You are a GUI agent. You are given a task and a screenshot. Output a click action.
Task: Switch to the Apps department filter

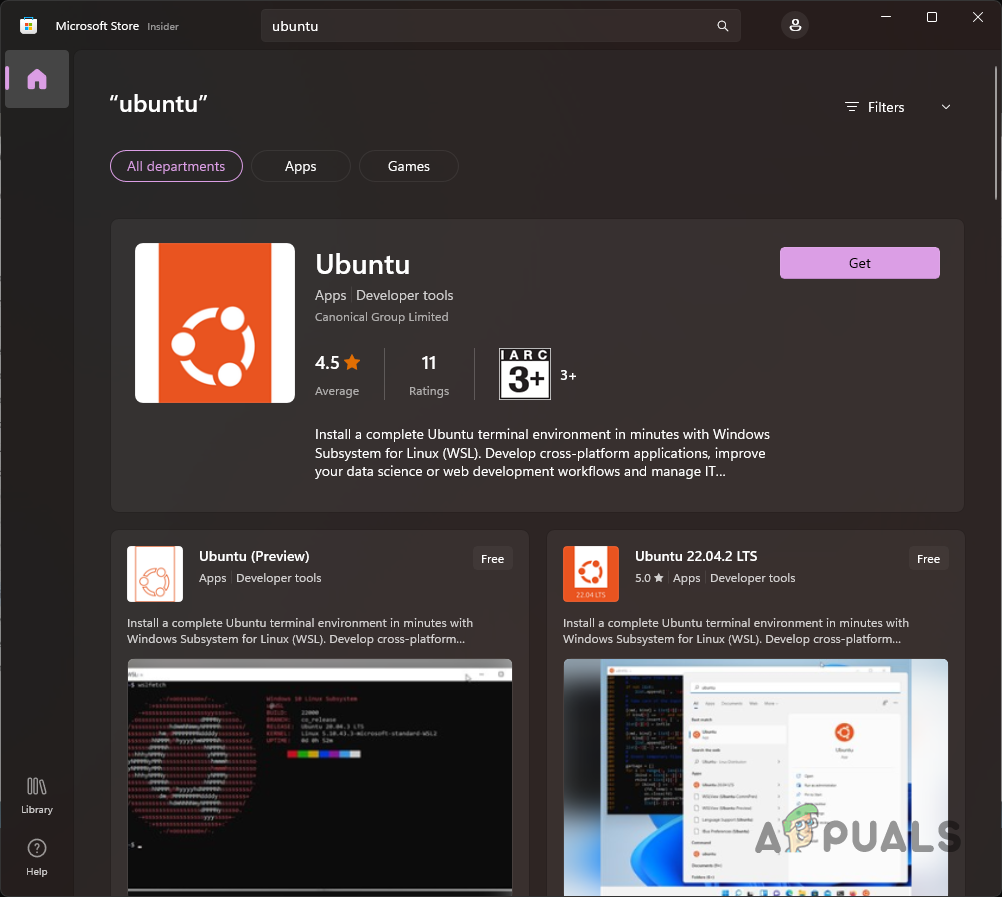[300, 166]
